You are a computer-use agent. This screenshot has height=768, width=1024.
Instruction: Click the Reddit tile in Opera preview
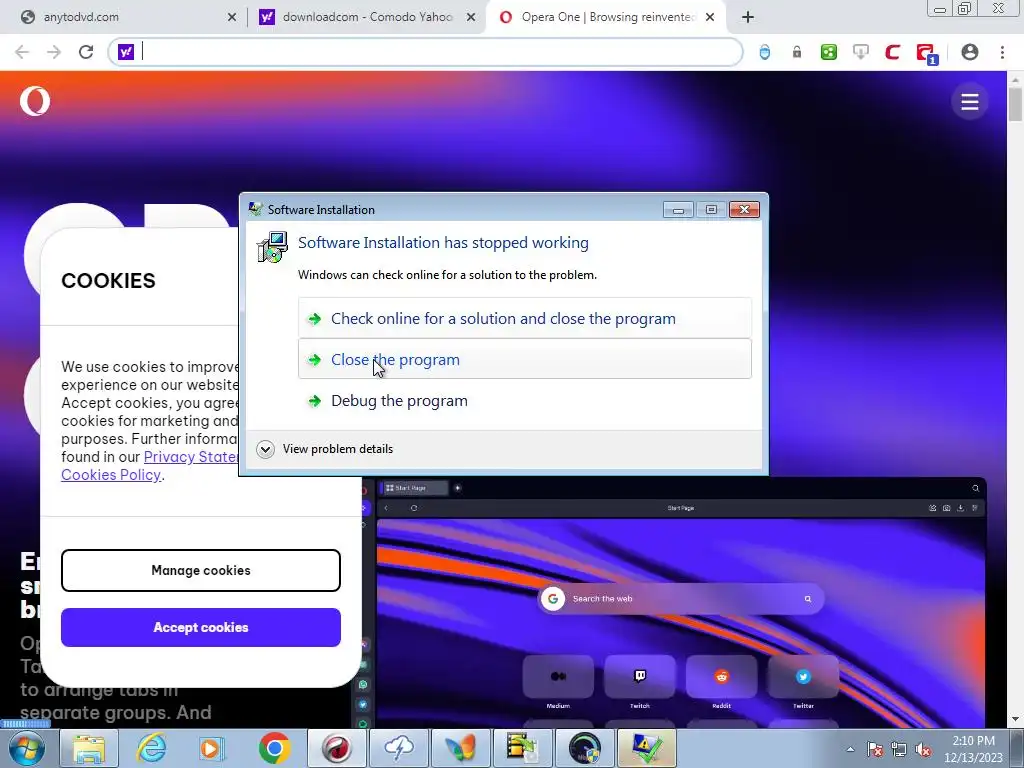tap(721, 677)
